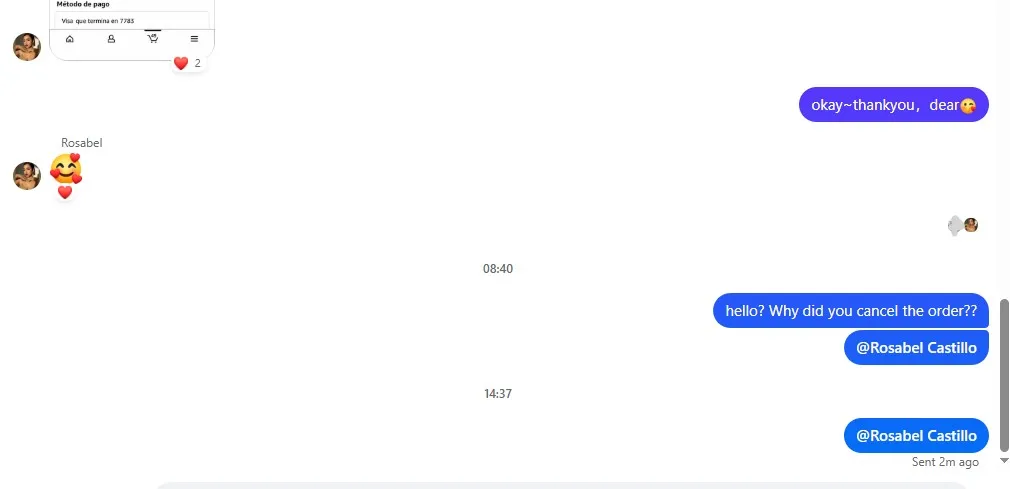This screenshot has width=1010, height=489.
Task: Click the scrollbar down arrow
Action: (x=1004, y=460)
